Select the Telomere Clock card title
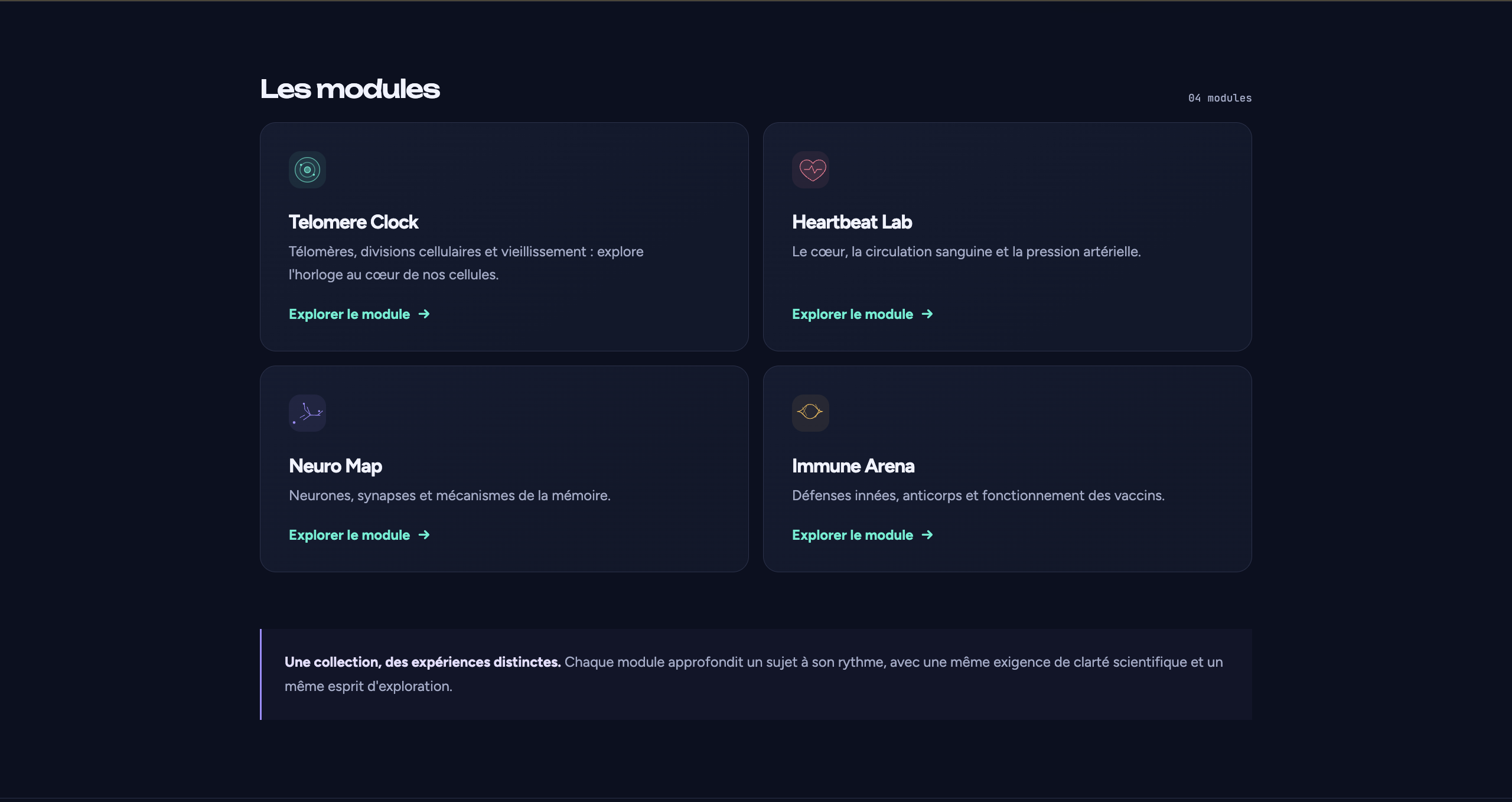This screenshot has height=802, width=1512. coord(353,222)
